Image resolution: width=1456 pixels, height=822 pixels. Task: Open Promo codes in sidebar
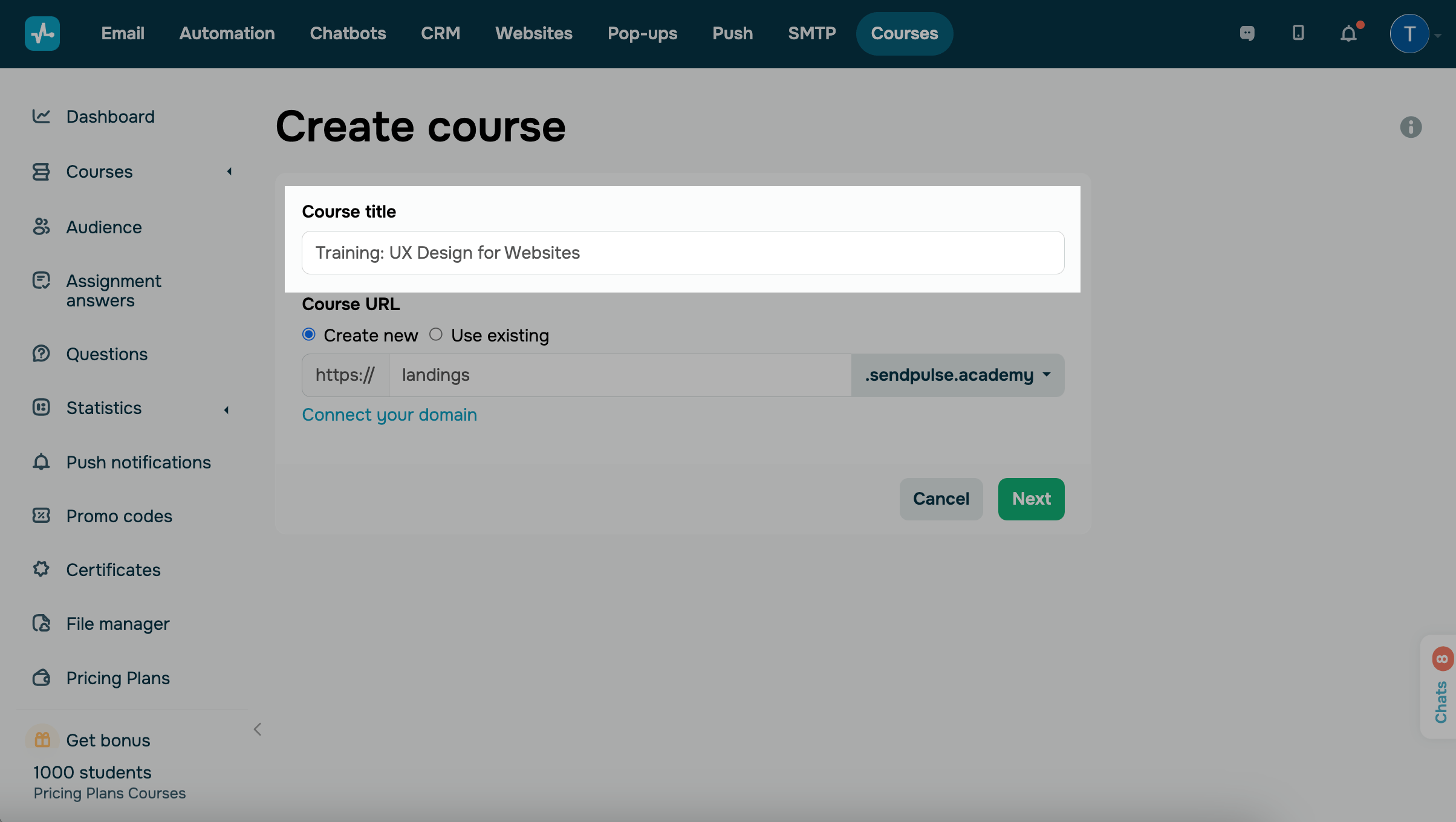point(119,516)
